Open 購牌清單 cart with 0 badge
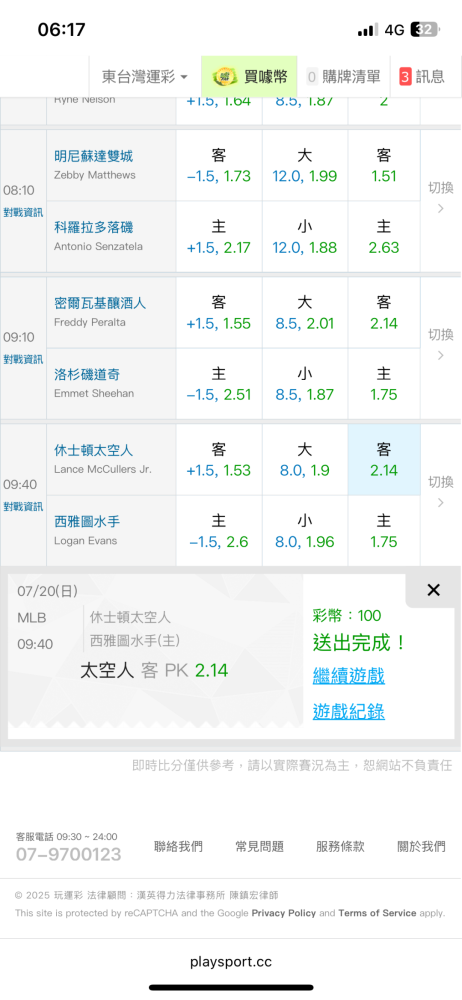 343,77
